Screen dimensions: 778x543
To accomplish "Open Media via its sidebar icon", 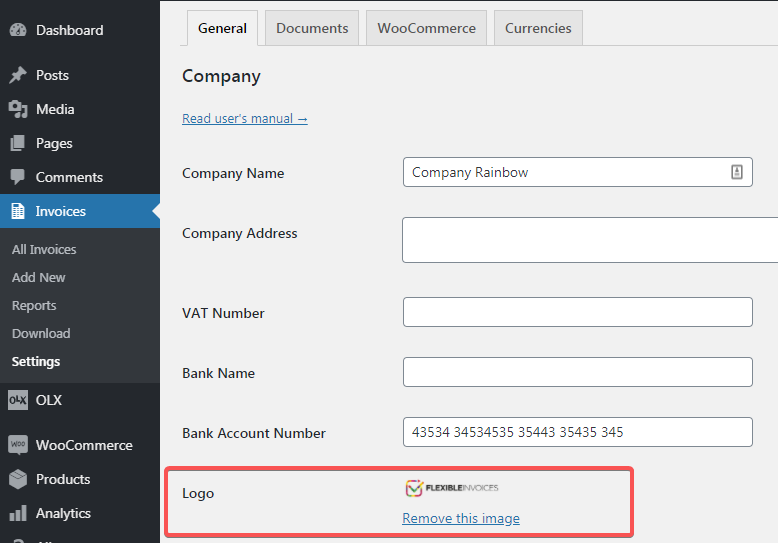I will 18,109.
